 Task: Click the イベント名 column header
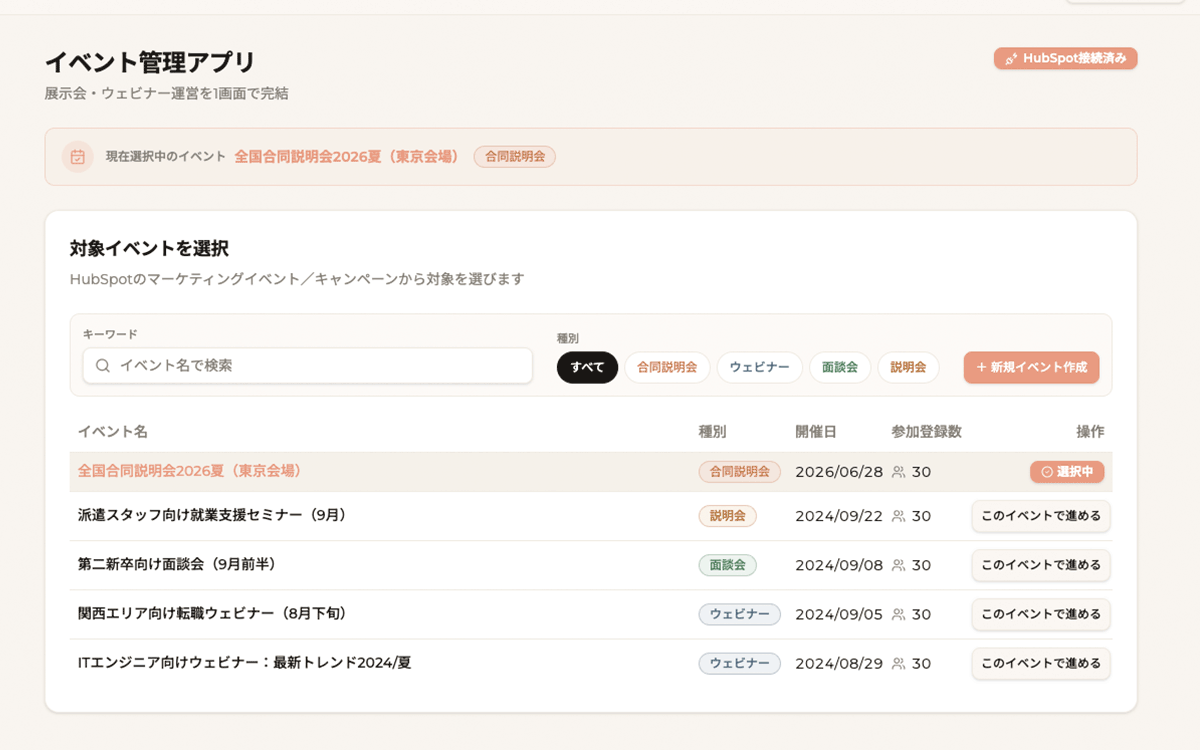pyautogui.click(x=113, y=432)
